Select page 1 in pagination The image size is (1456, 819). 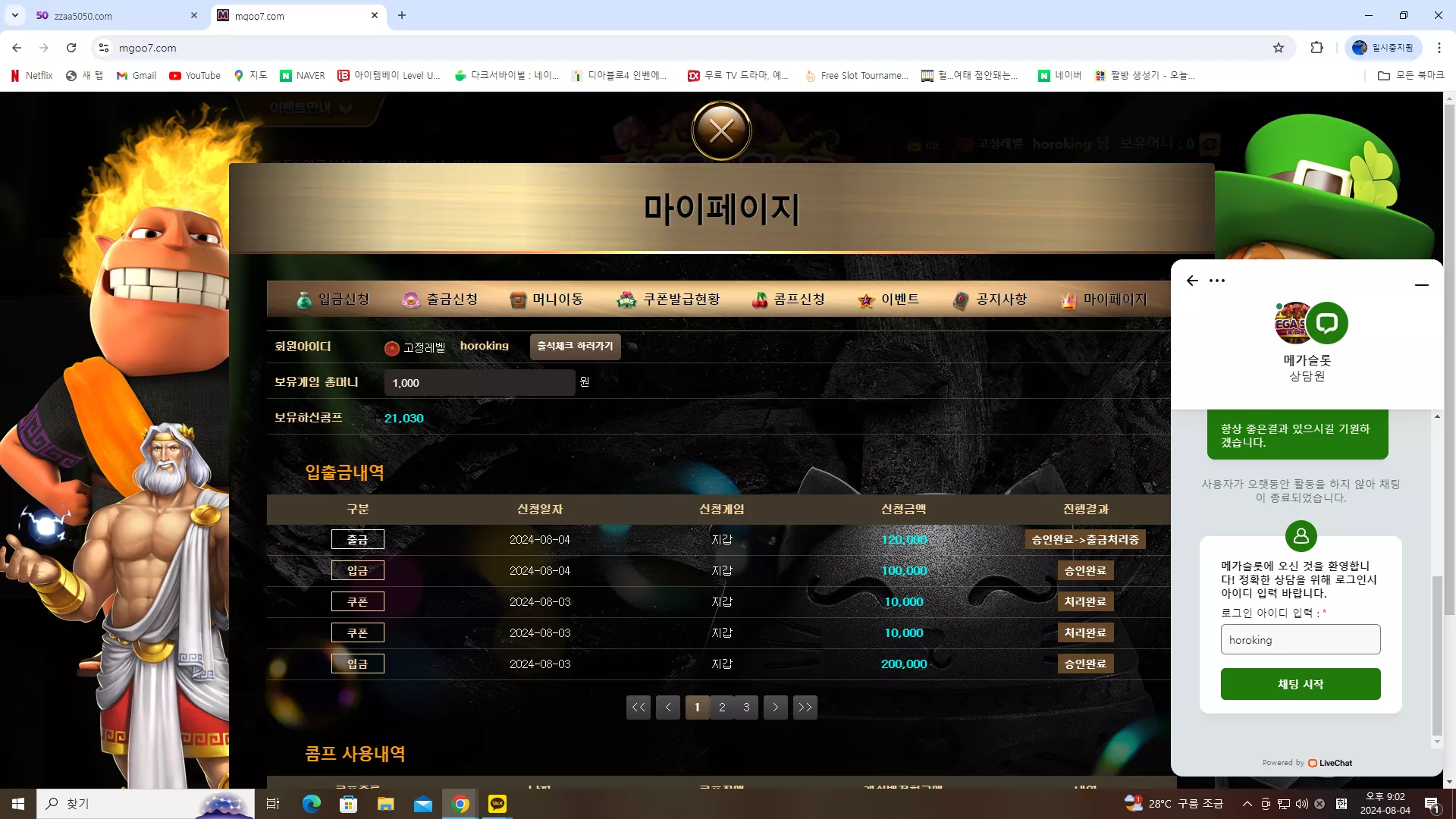coord(697,708)
